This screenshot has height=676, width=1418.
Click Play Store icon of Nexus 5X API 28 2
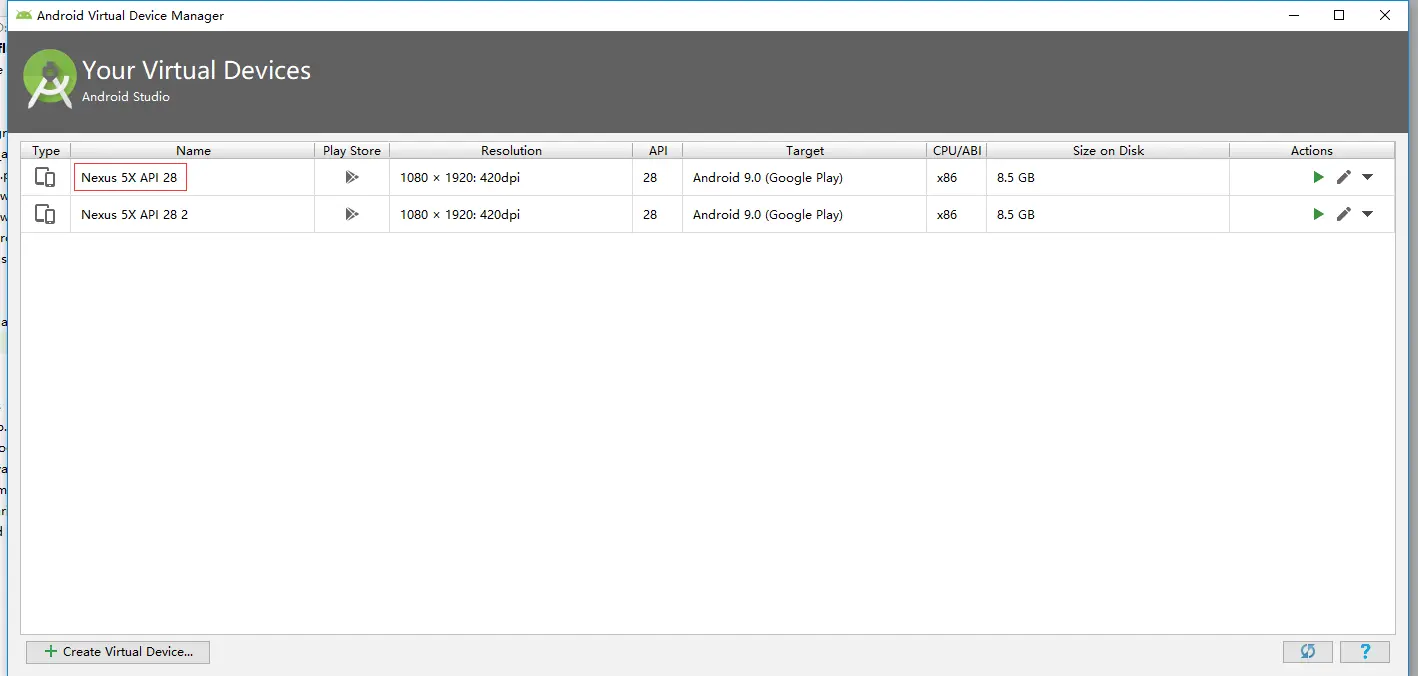(351, 214)
